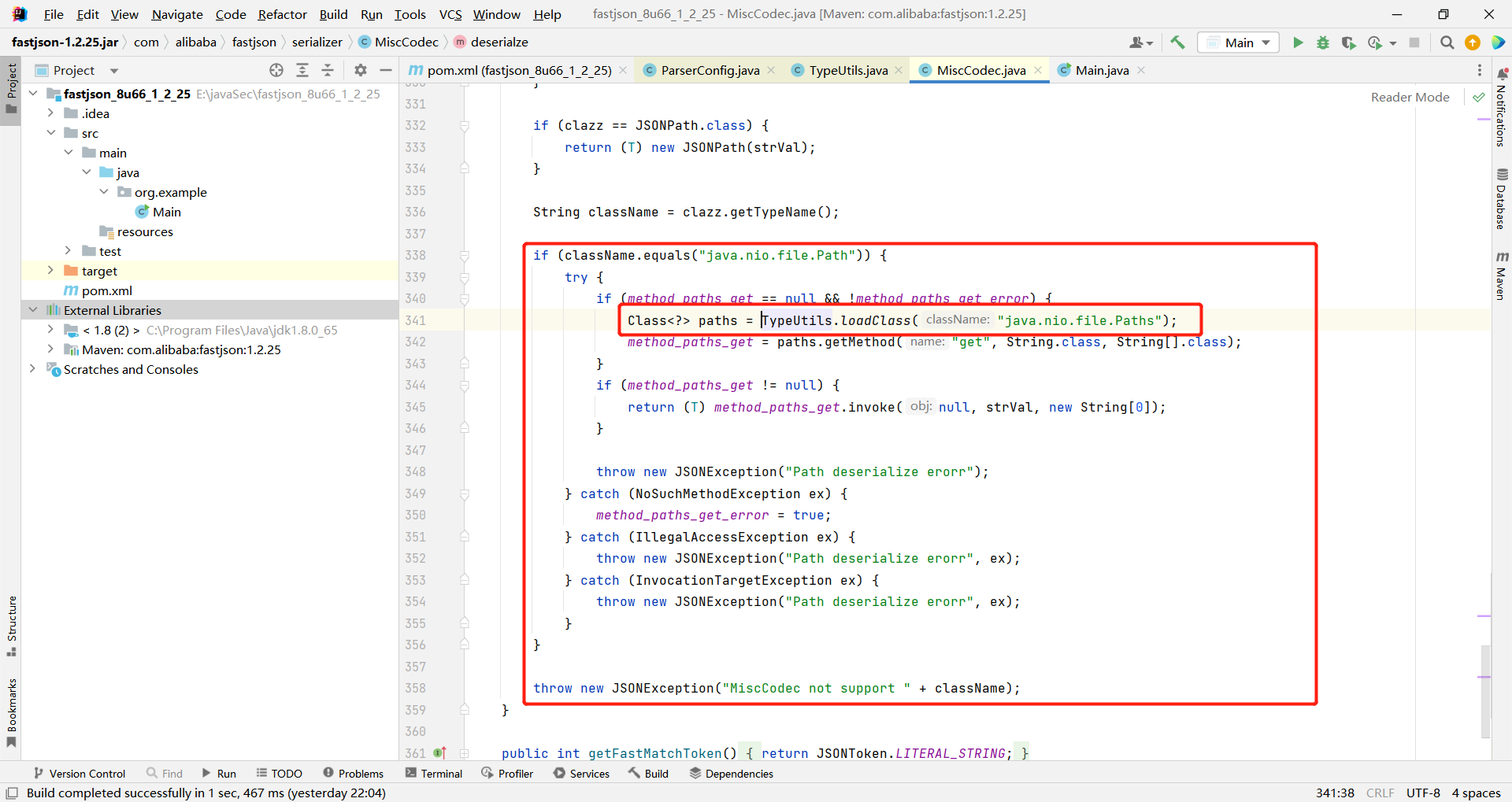This screenshot has height=802, width=1512.
Task: Collapse the src folder
Action: coord(50,133)
